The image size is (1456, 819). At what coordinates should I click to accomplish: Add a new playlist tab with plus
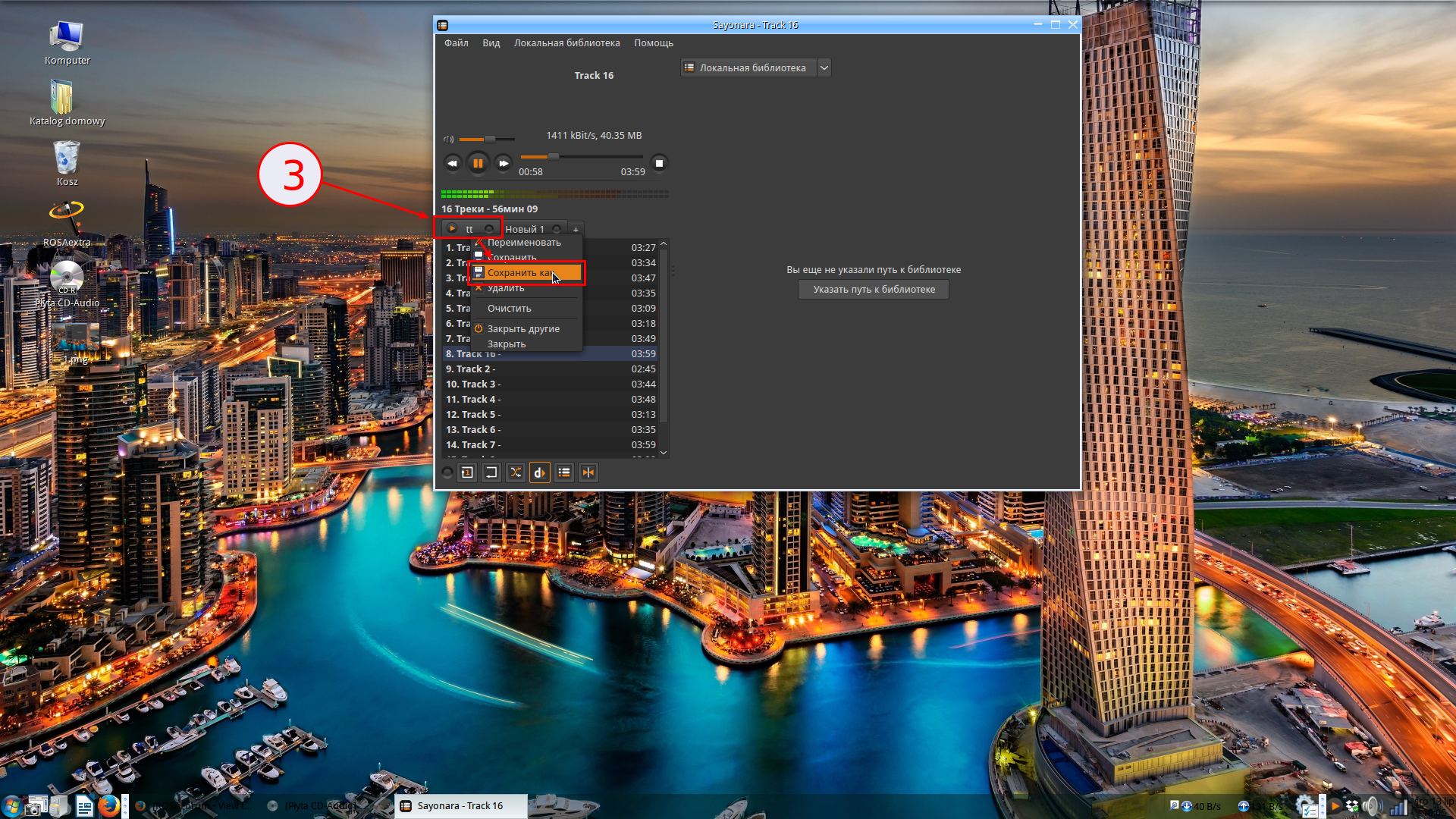576,229
